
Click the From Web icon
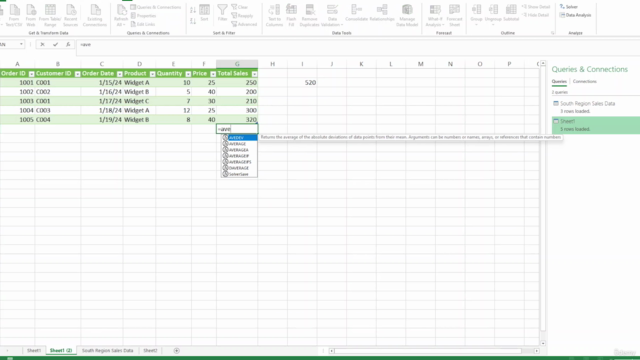pyautogui.click(x=31, y=15)
